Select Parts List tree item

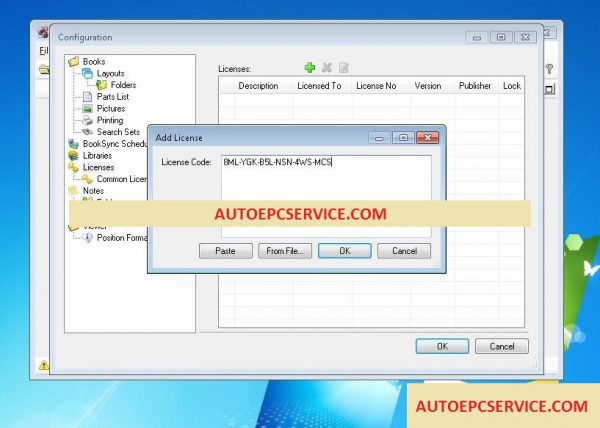[x=112, y=97]
